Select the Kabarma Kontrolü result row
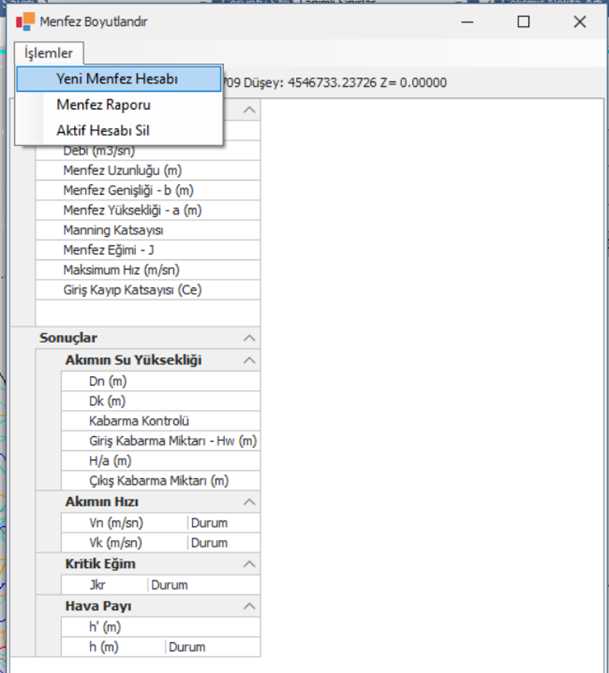This screenshot has height=673, width=609. (x=161, y=421)
